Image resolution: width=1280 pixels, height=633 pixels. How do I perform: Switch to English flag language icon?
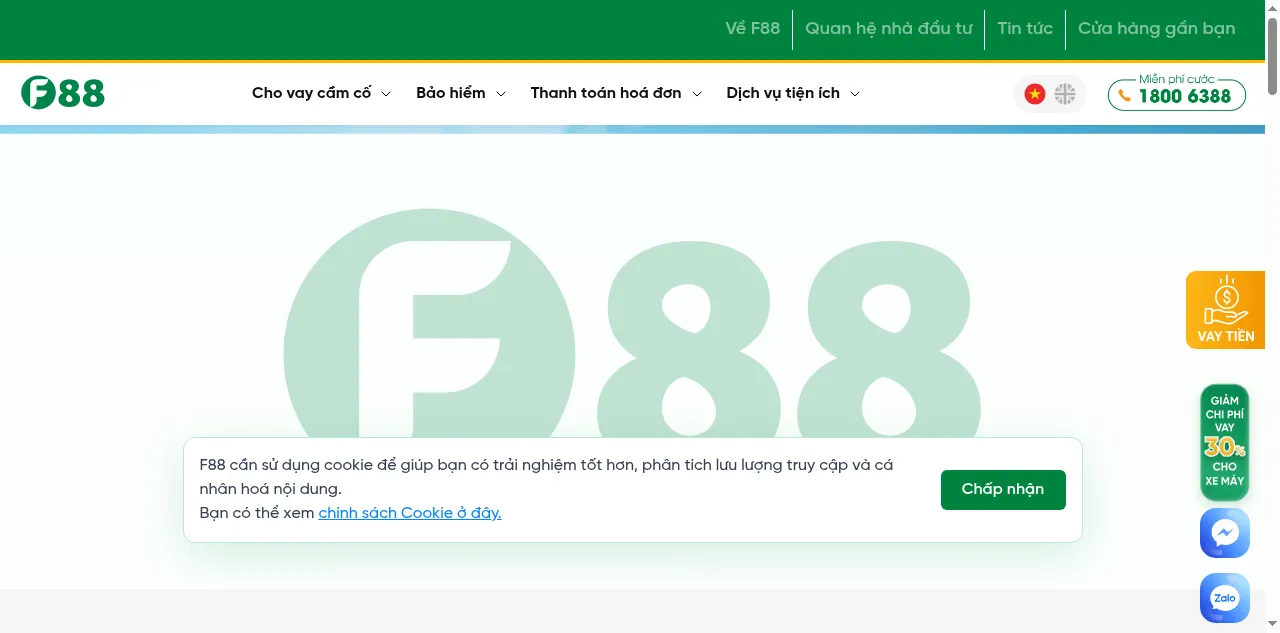pyautogui.click(x=1065, y=94)
